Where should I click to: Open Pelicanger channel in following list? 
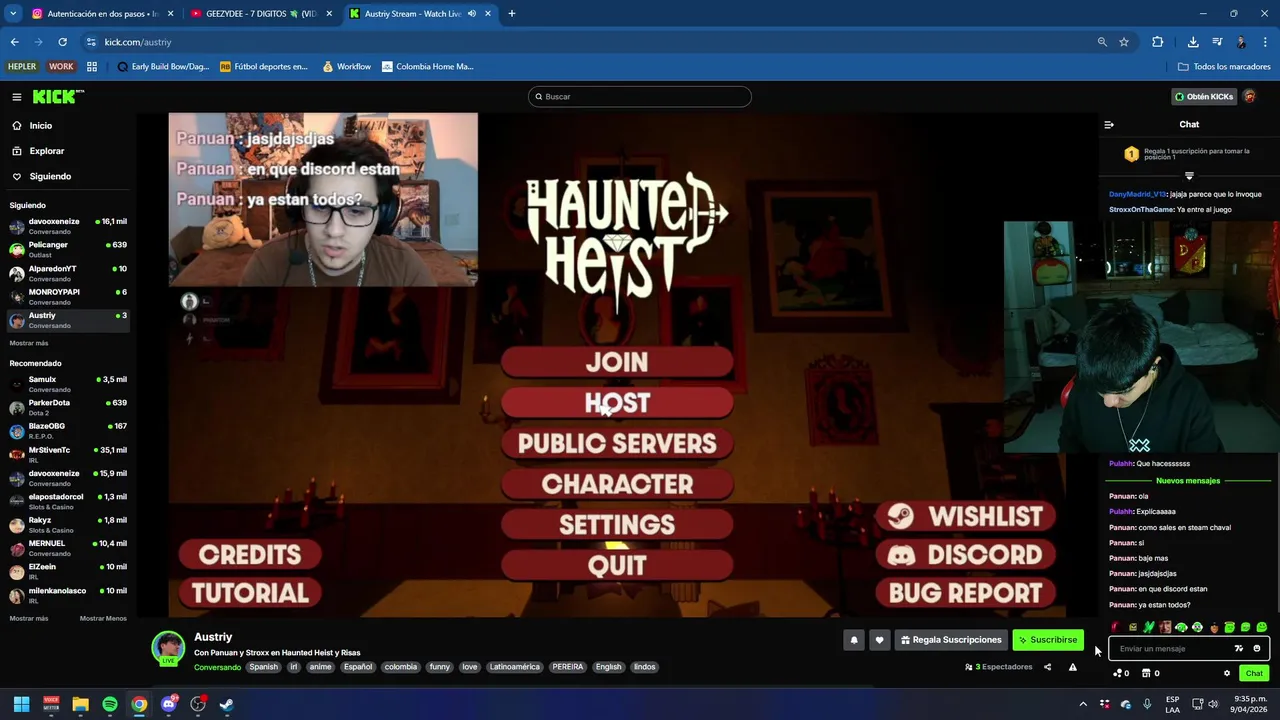click(x=68, y=249)
